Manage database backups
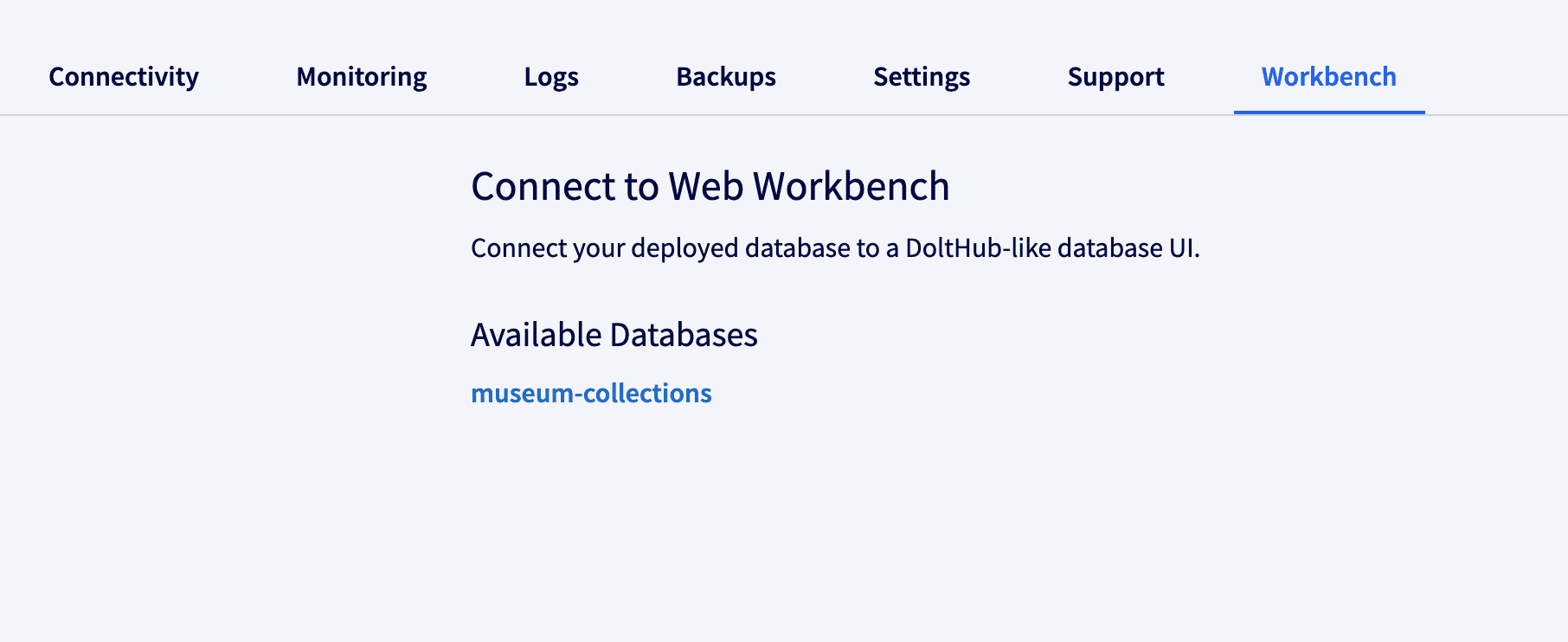 coord(726,77)
